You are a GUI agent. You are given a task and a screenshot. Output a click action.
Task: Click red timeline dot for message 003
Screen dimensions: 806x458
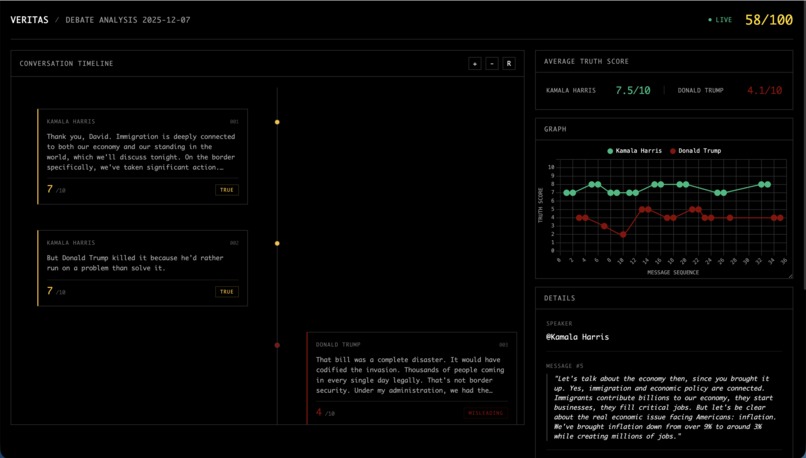[277, 345]
